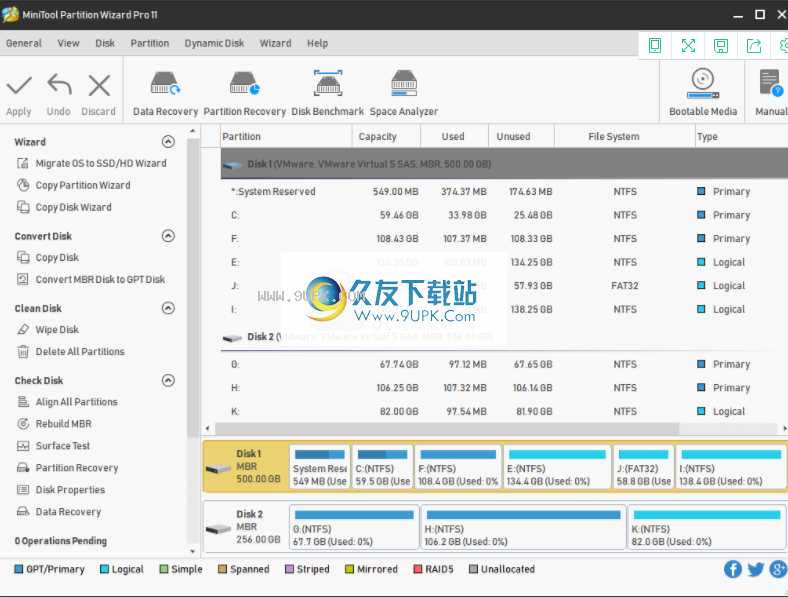Click the Disk Properties icon
Screen dimensions: 788x598
click(23, 489)
